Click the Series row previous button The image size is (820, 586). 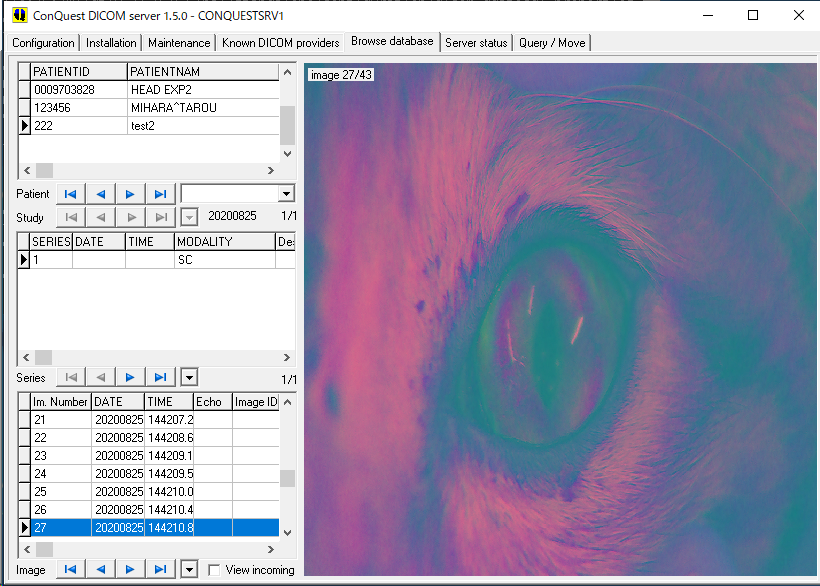click(x=101, y=377)
